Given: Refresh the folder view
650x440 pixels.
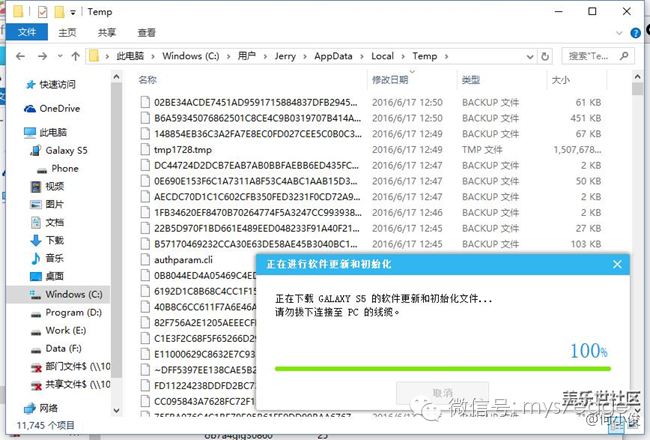Looking at the screenshot, I should (545, 56).
